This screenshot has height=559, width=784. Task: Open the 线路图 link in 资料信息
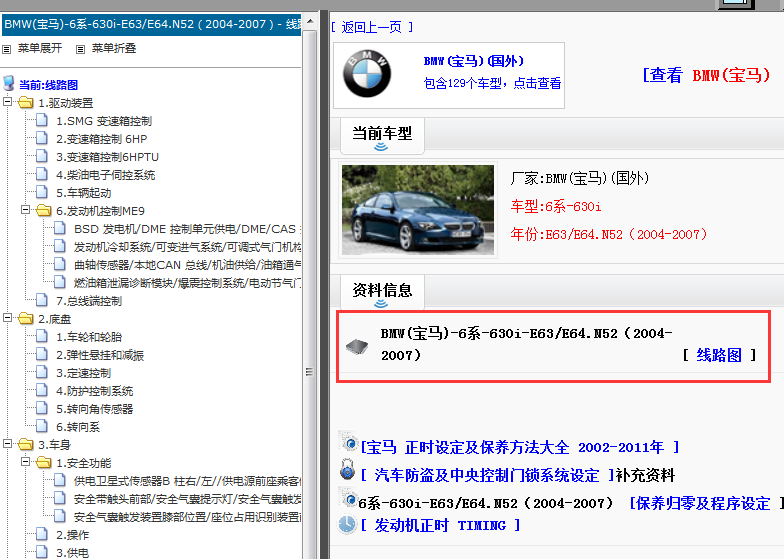(719, 355)
